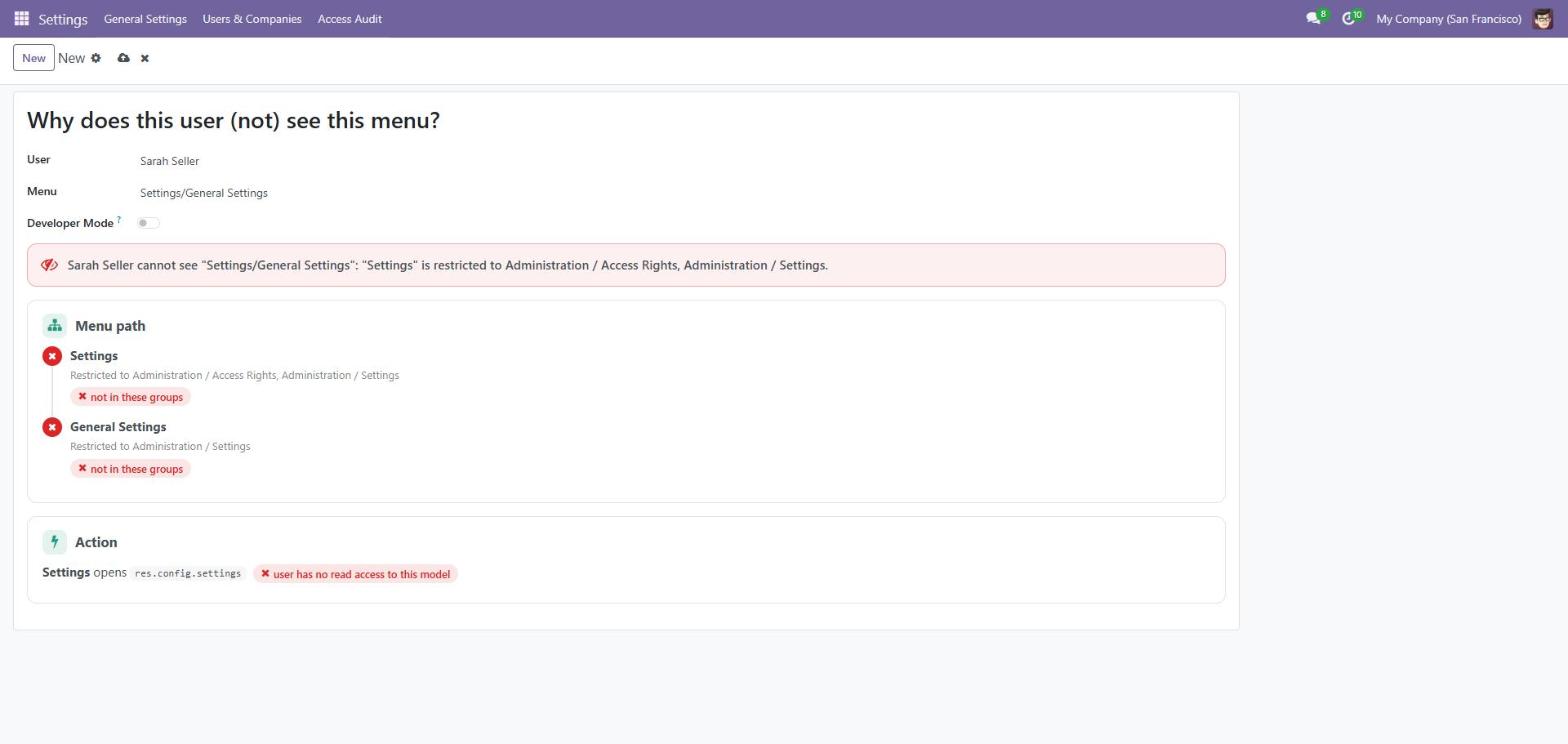The image size is (1568, 744).
Task: Click the 'Restricted to Administration / Settings' line under General Settings
Action: point(160,446)
